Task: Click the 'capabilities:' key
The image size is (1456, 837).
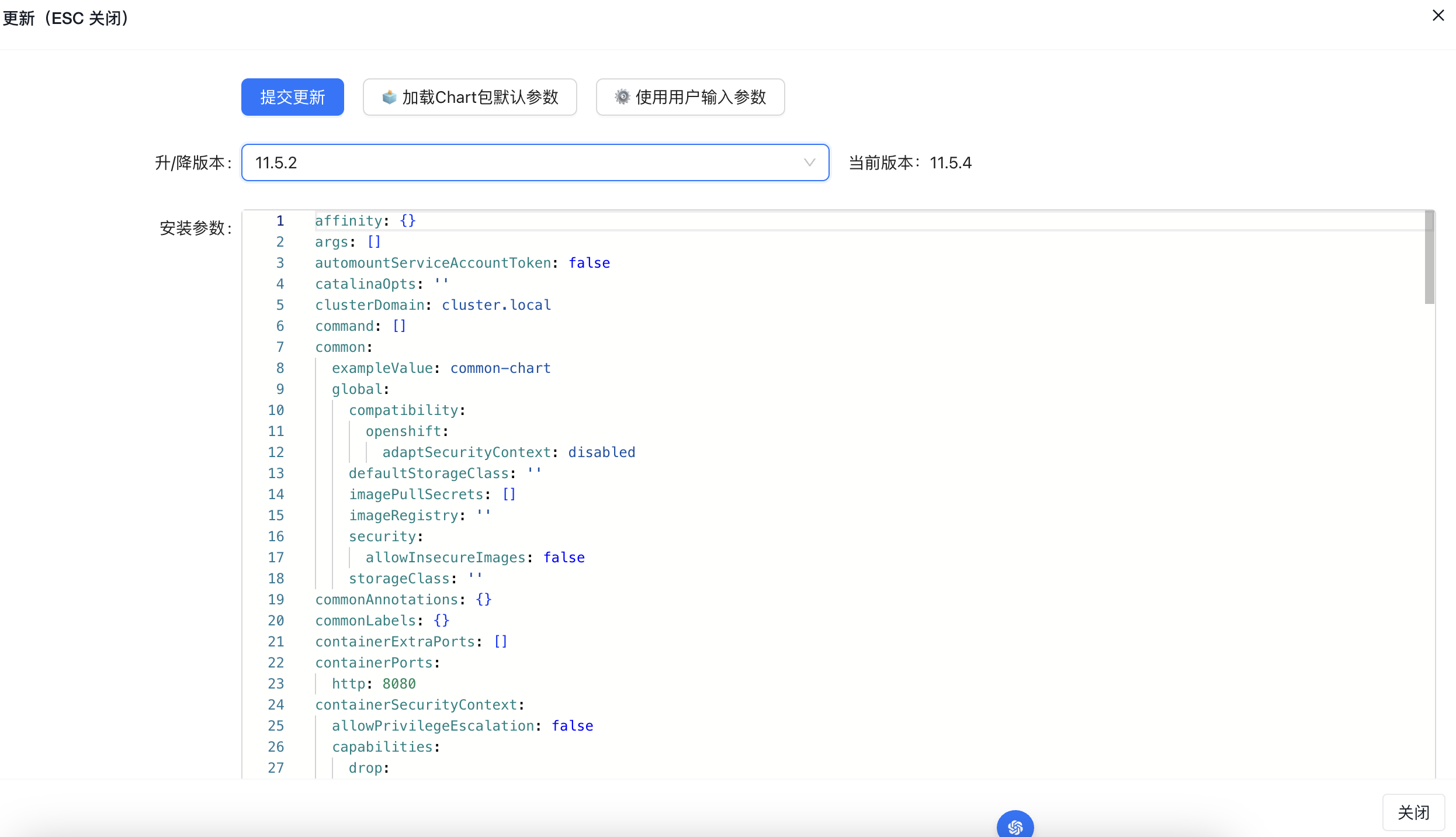Action: point(386,747)
